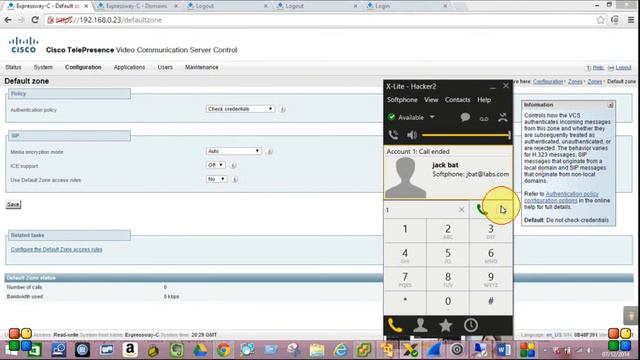Close the Information help panel
Image resolution: width=640 pixels, height=360 pixels.
point(611,105)
